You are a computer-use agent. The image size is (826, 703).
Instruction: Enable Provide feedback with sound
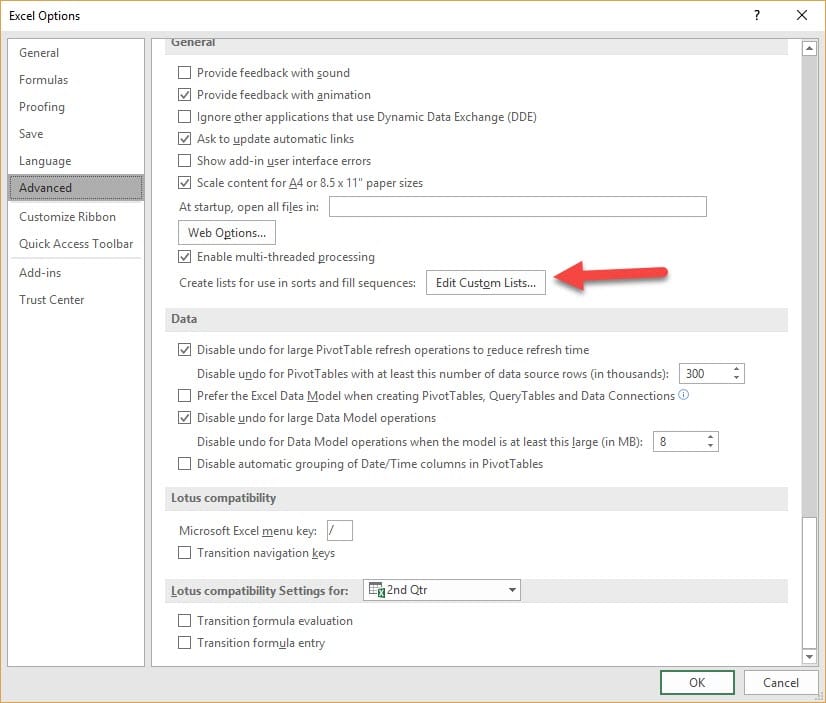pyautogui.click(x=184, y=73)
